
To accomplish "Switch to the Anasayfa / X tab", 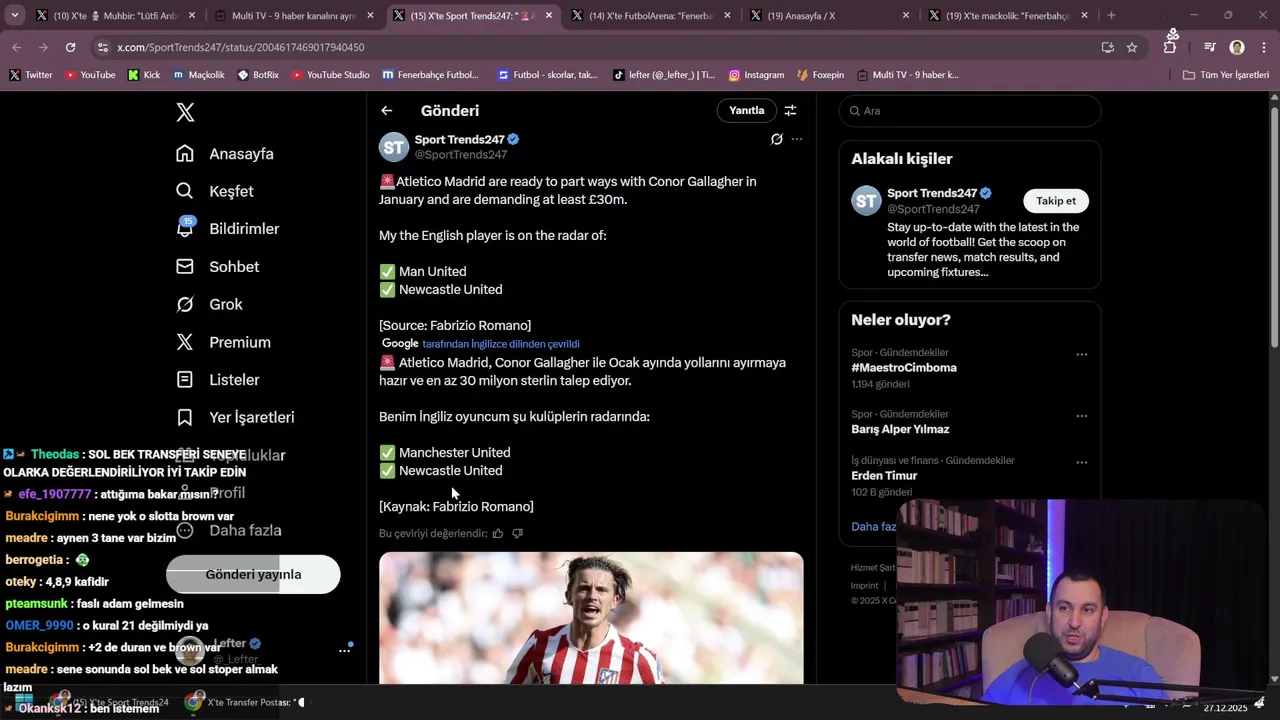I will (x=830, y=15).
